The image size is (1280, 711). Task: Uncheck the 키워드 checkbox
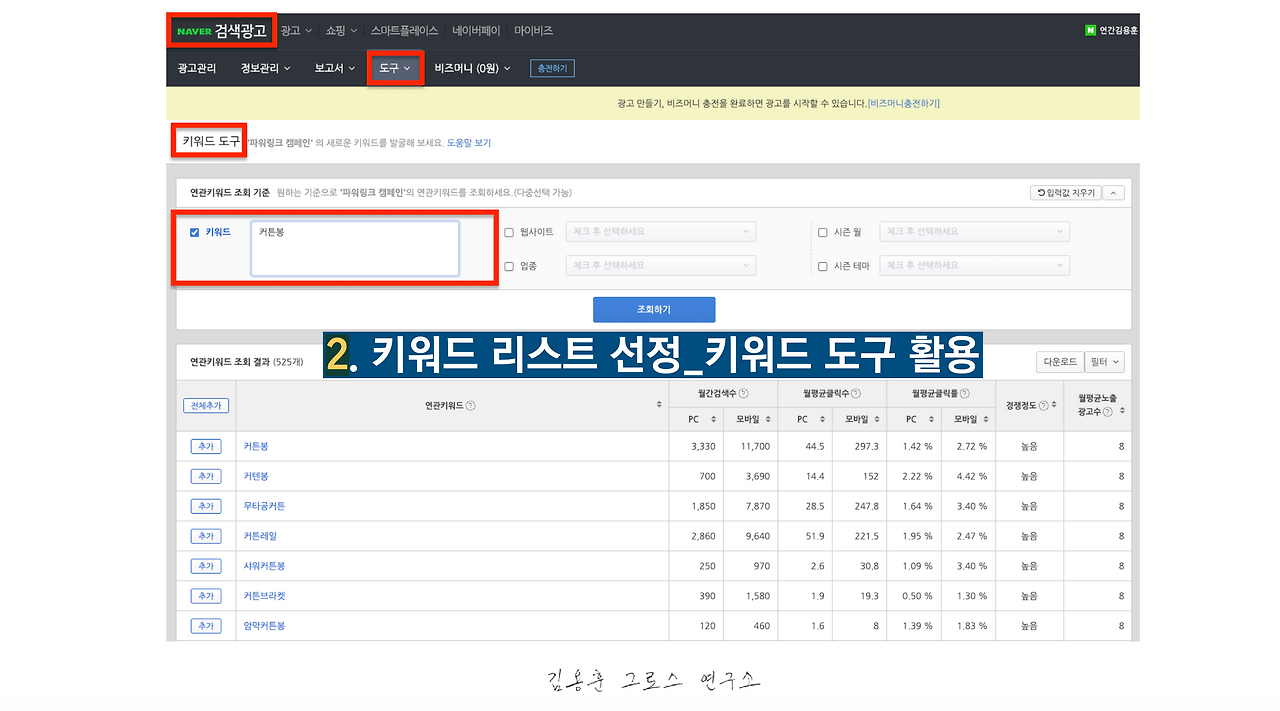click(194, 232)
